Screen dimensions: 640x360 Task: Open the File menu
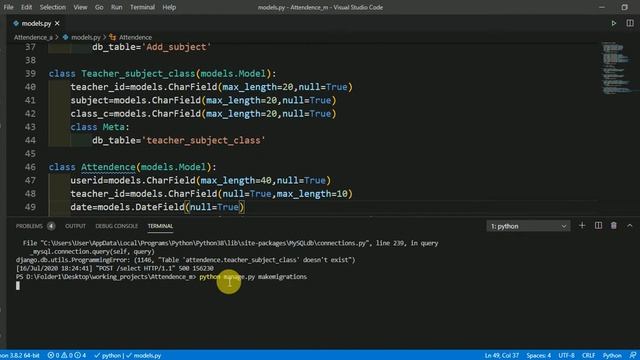coord(8,7)
